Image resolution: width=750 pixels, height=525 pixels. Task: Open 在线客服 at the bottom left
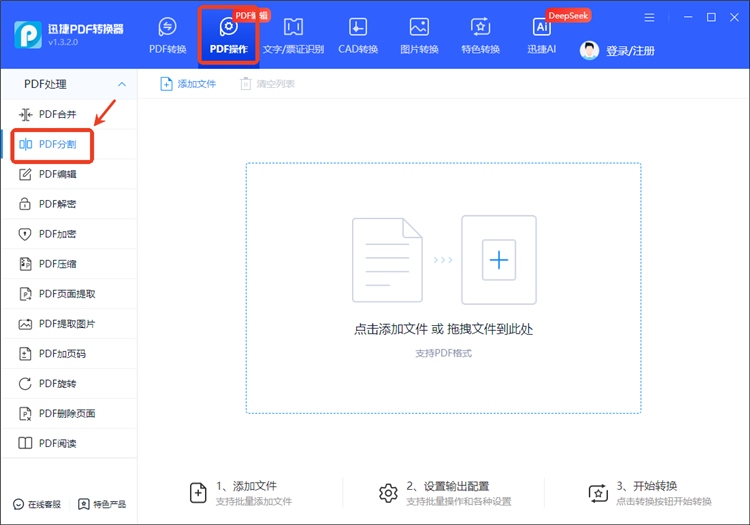coord(37,504)
